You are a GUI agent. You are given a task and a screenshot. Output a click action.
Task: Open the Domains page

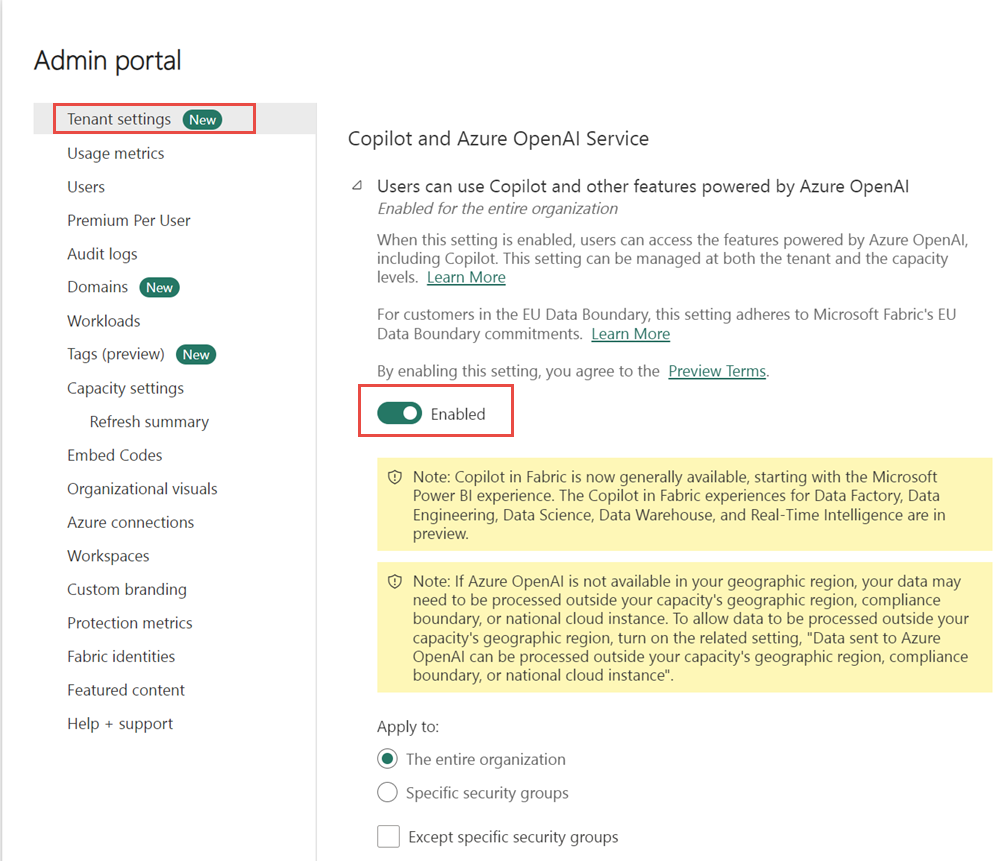pyautogui.click(x=97, y=287)
